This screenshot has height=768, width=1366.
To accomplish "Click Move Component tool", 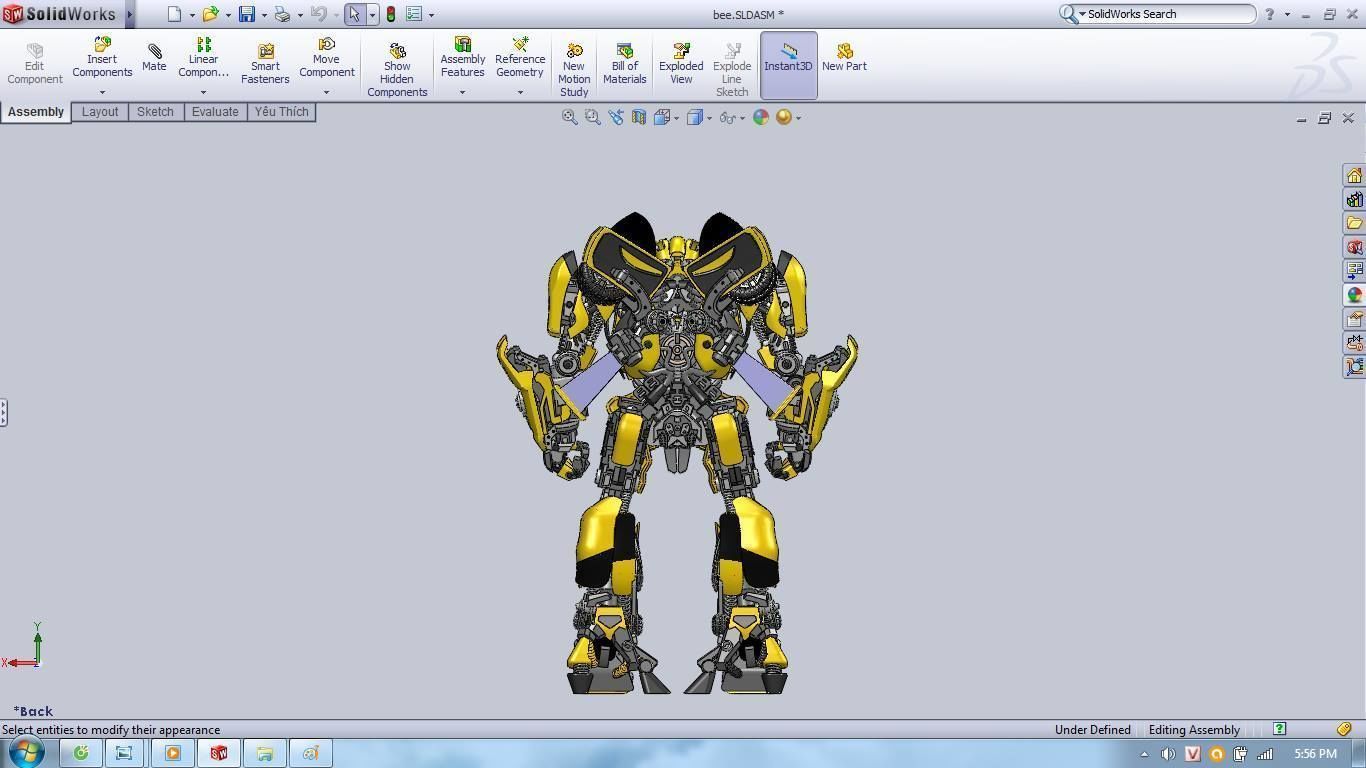I will point(326,58).
